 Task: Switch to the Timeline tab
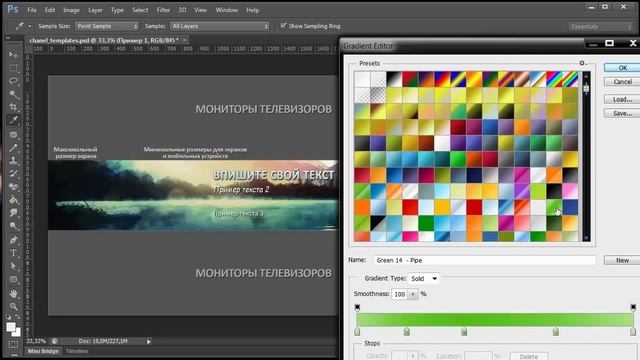click(x=77, y=351)
